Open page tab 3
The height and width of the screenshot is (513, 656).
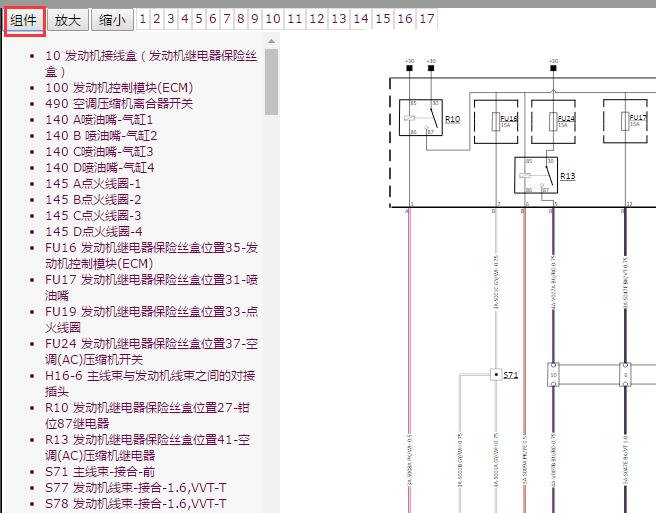(x=171, y=19)
